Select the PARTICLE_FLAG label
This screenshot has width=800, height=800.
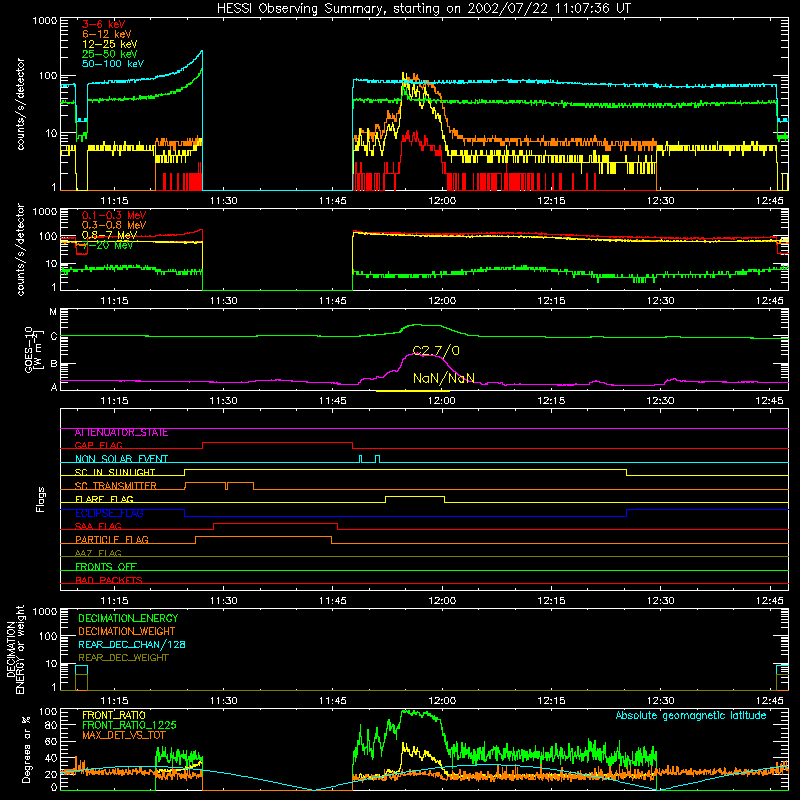click(111, 540)
